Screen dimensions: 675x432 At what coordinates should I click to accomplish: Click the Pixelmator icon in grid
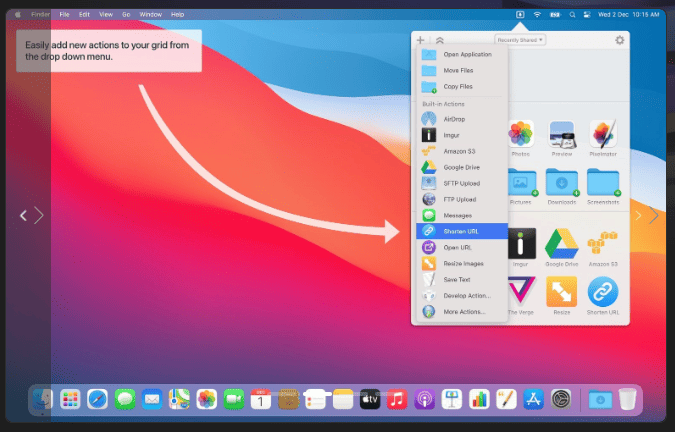point(603,134)
